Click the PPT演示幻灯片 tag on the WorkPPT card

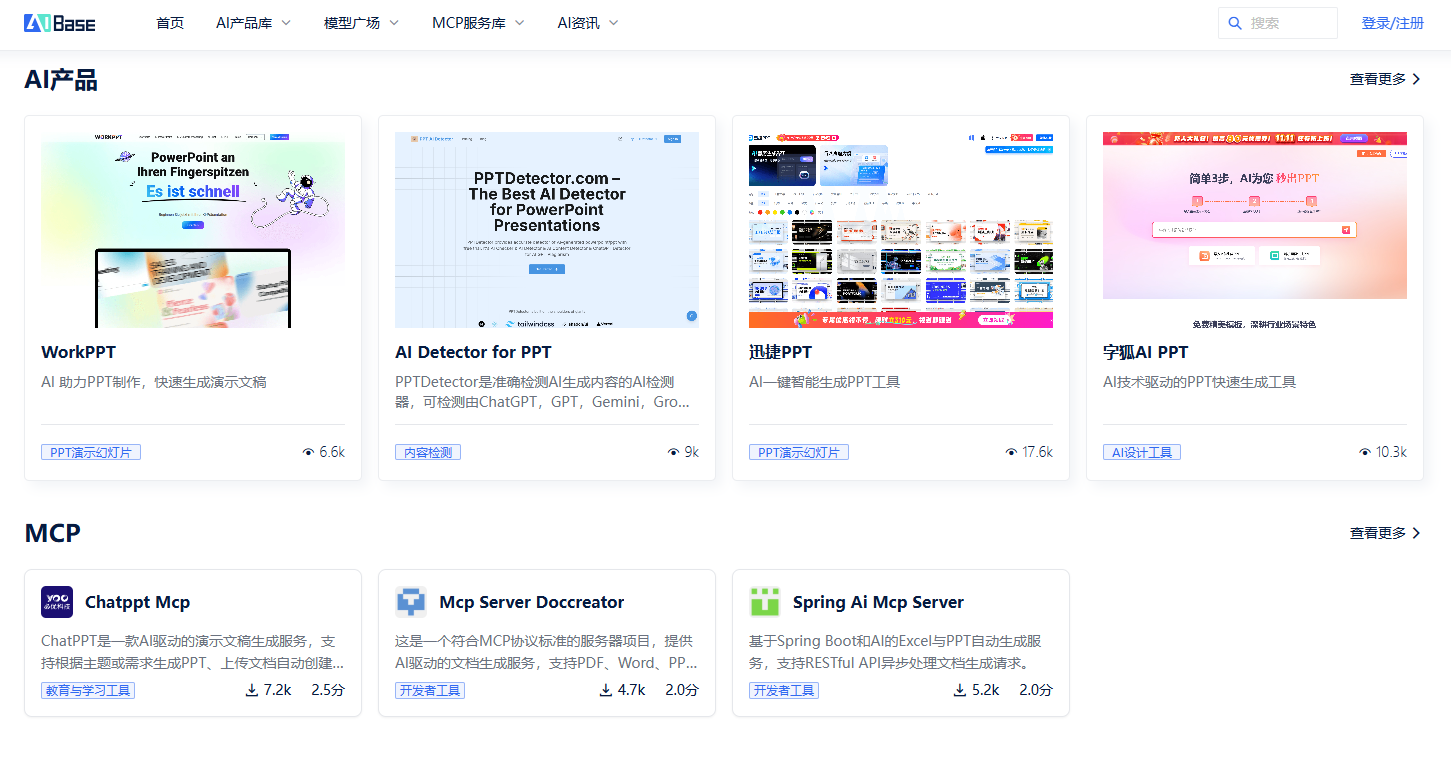91,452
